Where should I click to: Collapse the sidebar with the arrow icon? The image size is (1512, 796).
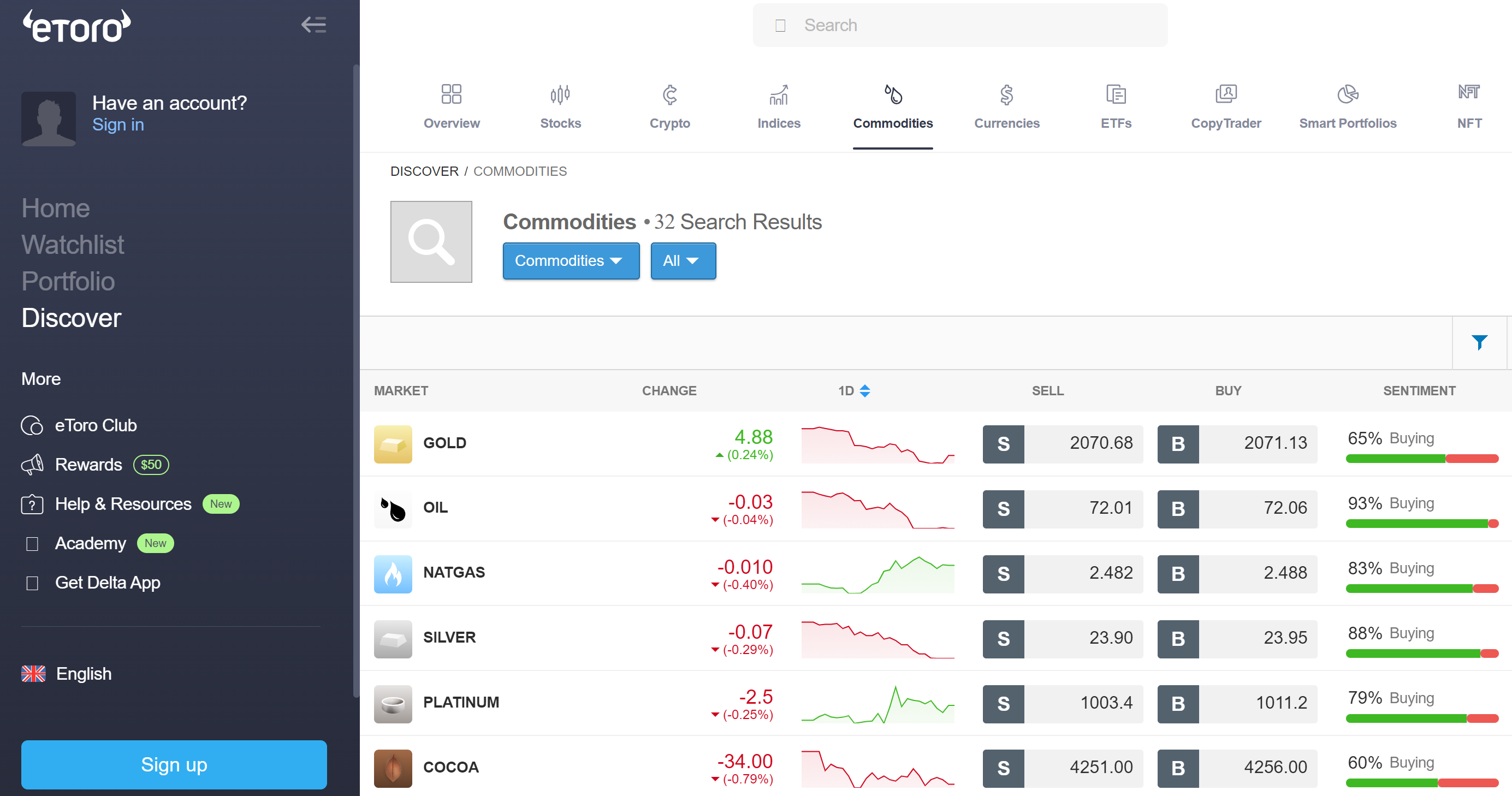313,25
